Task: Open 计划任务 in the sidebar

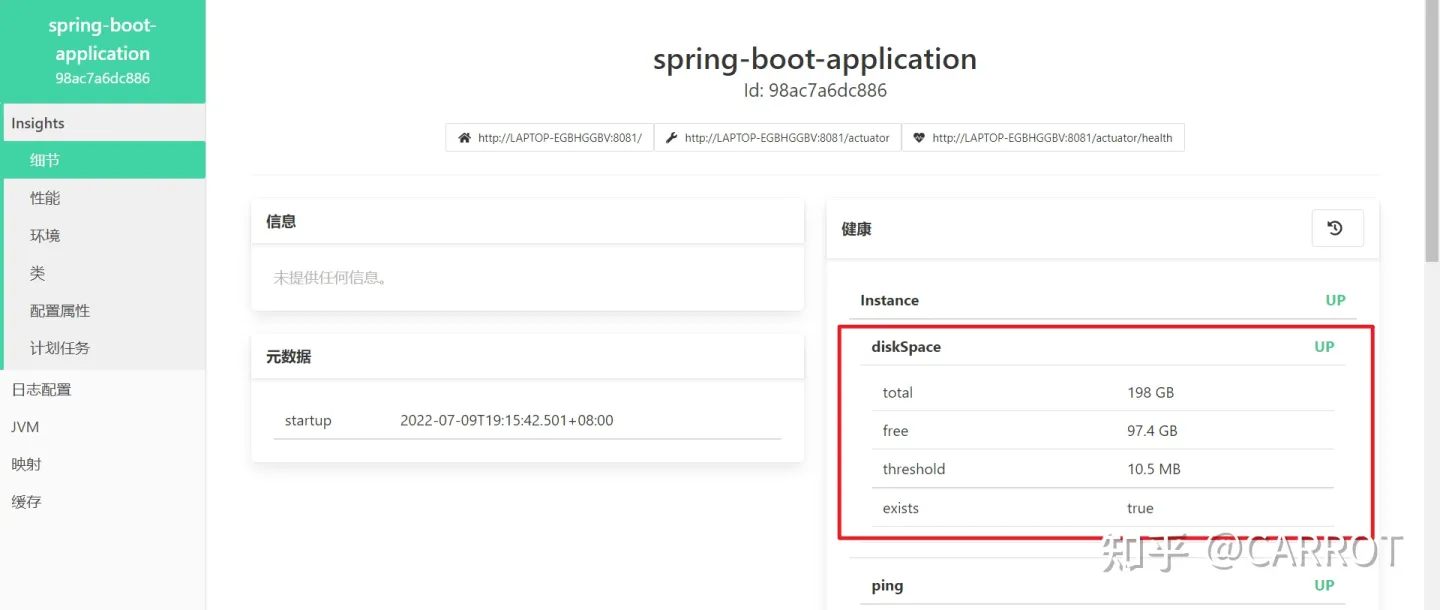Action: pos(103,348)
